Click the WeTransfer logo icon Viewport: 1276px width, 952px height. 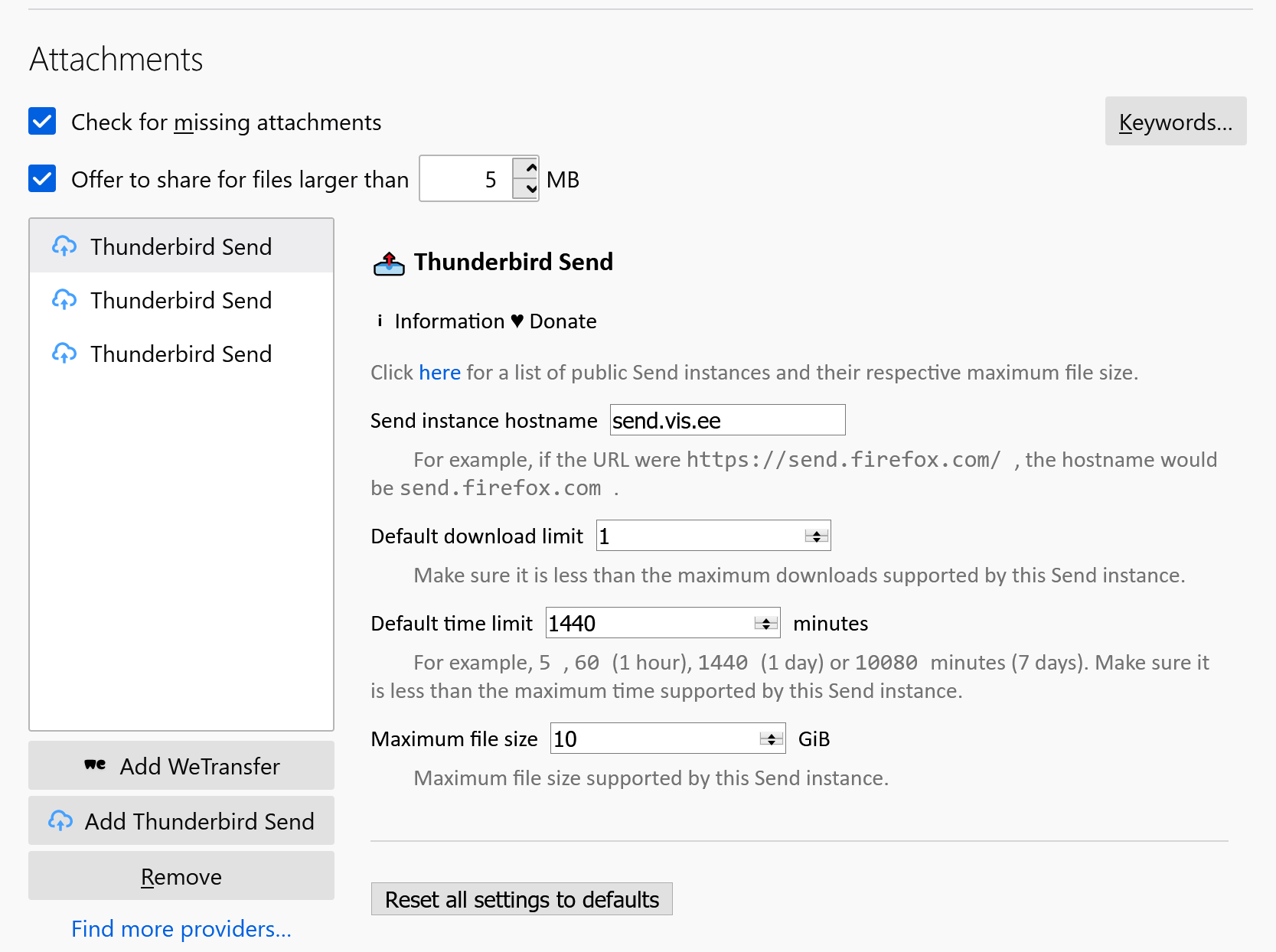pyautogui.click(x=95, y=765)
